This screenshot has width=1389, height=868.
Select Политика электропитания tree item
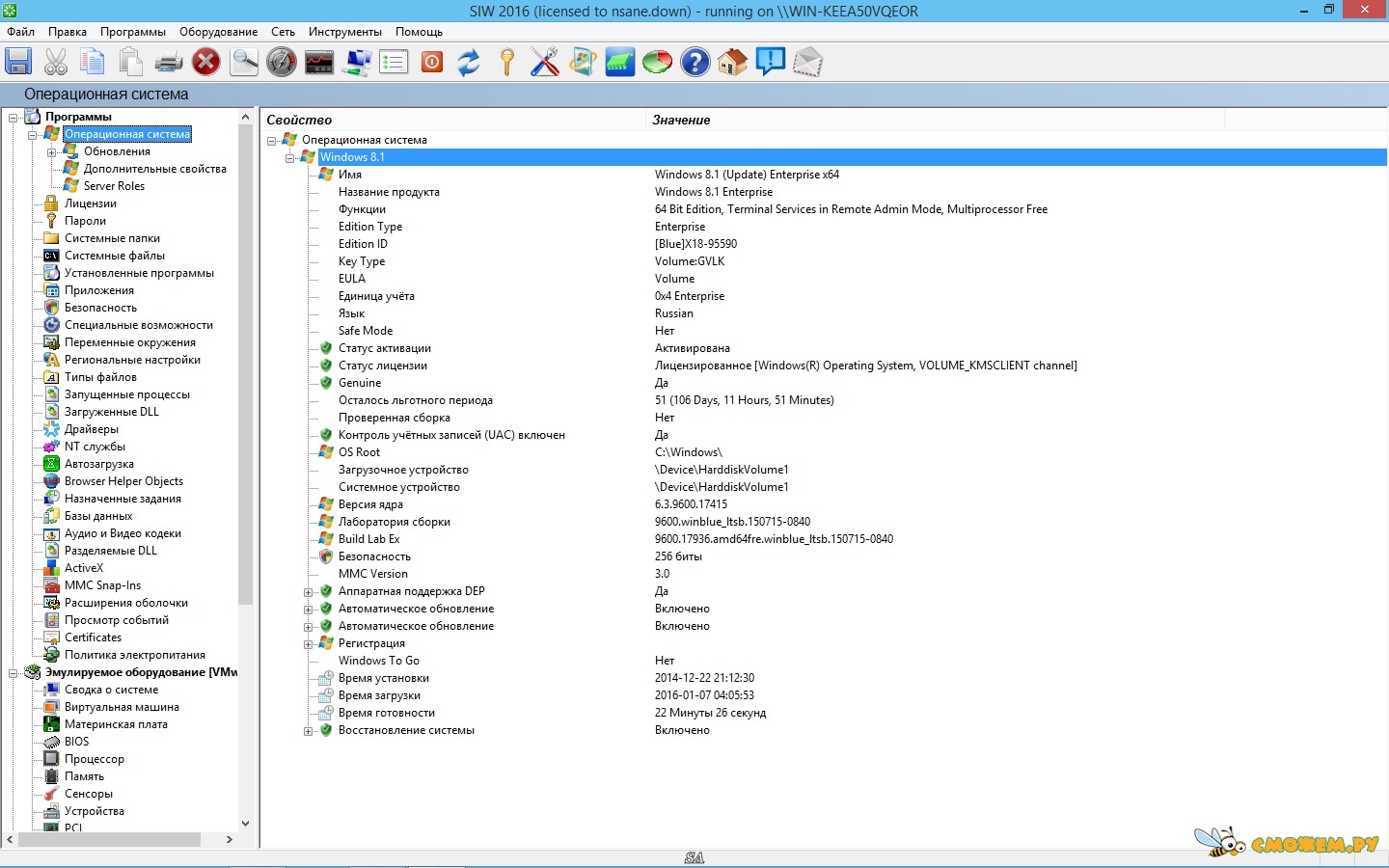click(135, 655)
